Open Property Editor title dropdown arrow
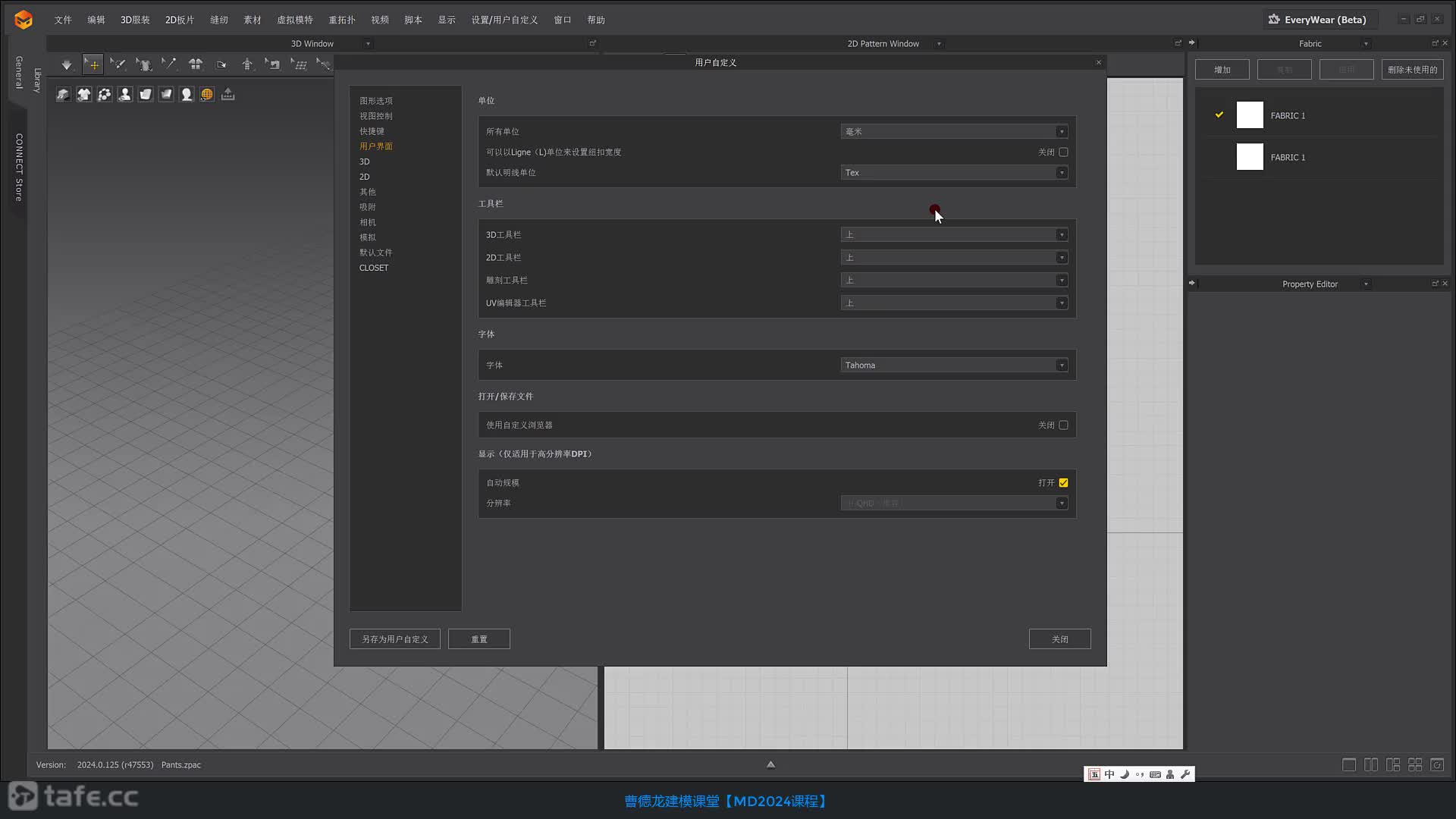This screenshot has width=1456, height=819. tap(1366, 284)
